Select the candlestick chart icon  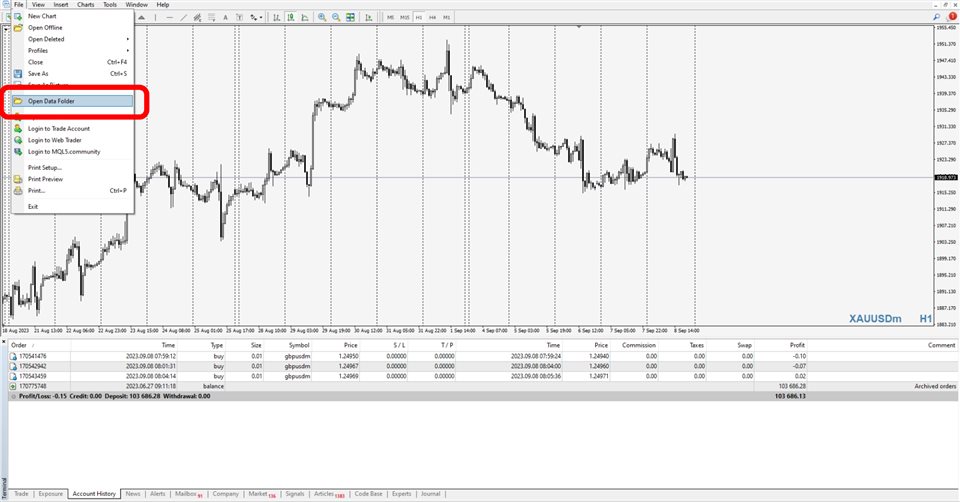coord(290,17)
